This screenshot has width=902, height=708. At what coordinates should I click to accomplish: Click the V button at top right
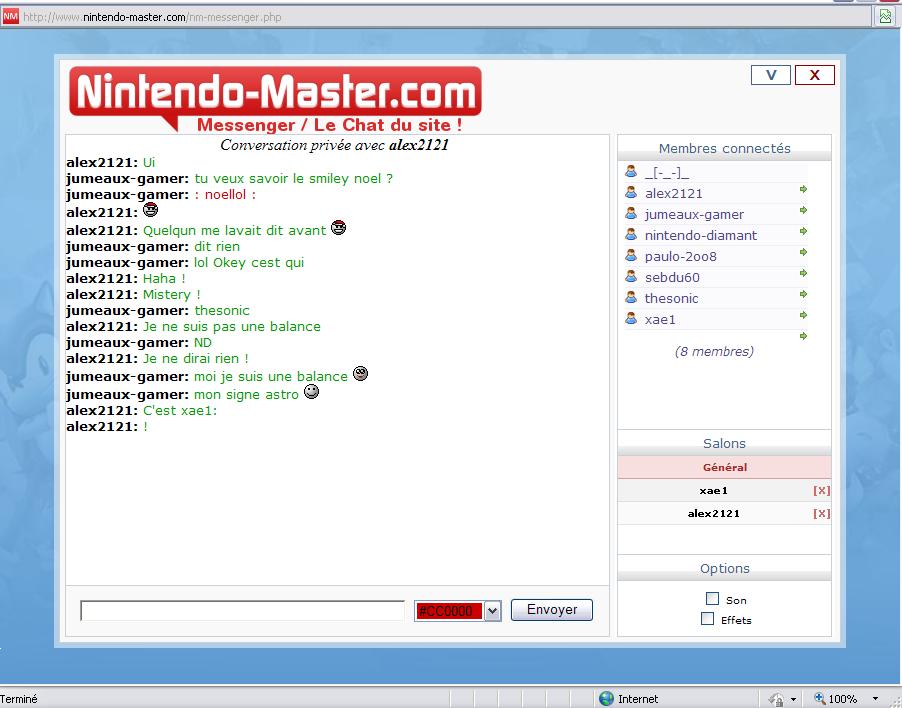(x=771, y=75)
